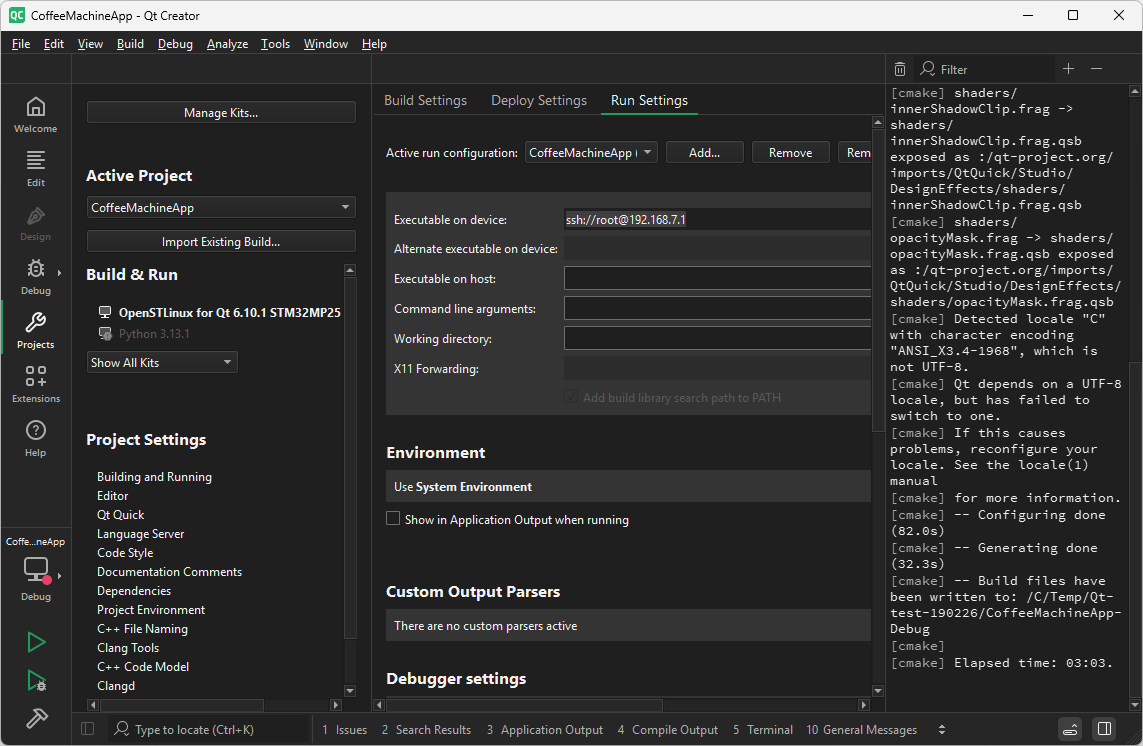1143x746 pixels.
Task: Open the Show All Kits dropdown
Action: 162,362
